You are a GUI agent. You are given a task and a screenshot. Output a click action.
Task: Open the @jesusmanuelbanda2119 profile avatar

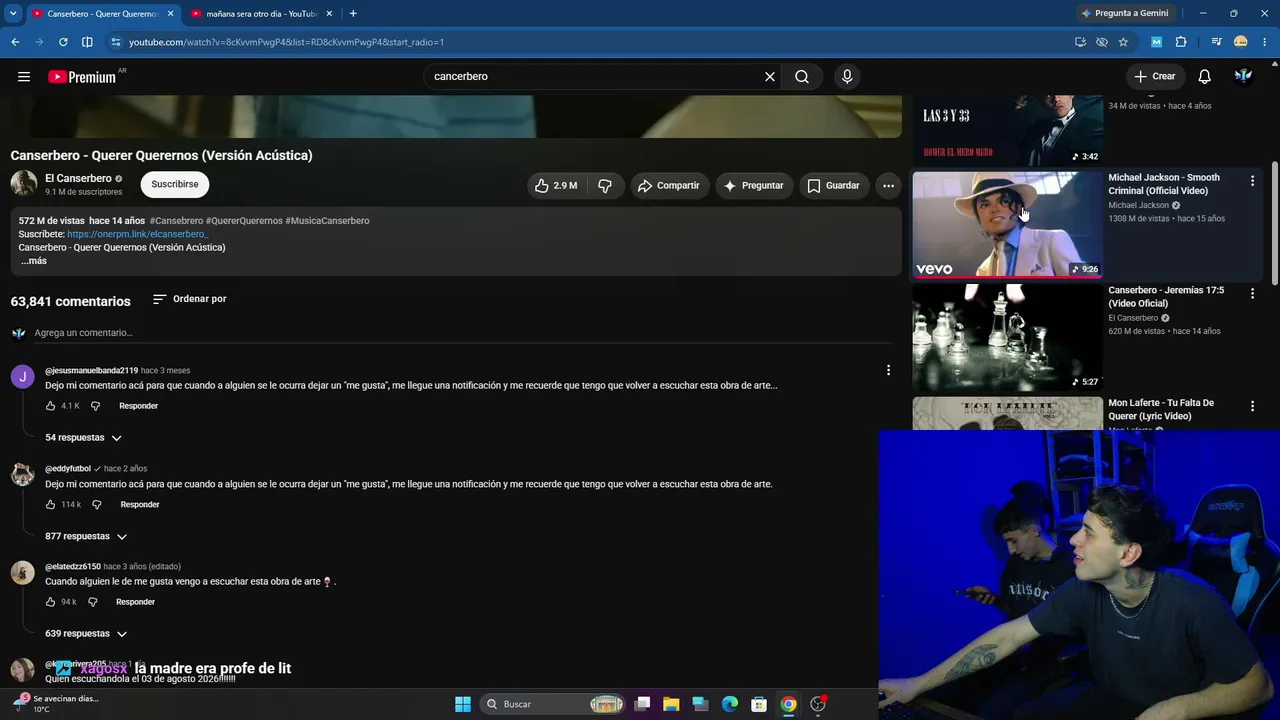point(22,376)
